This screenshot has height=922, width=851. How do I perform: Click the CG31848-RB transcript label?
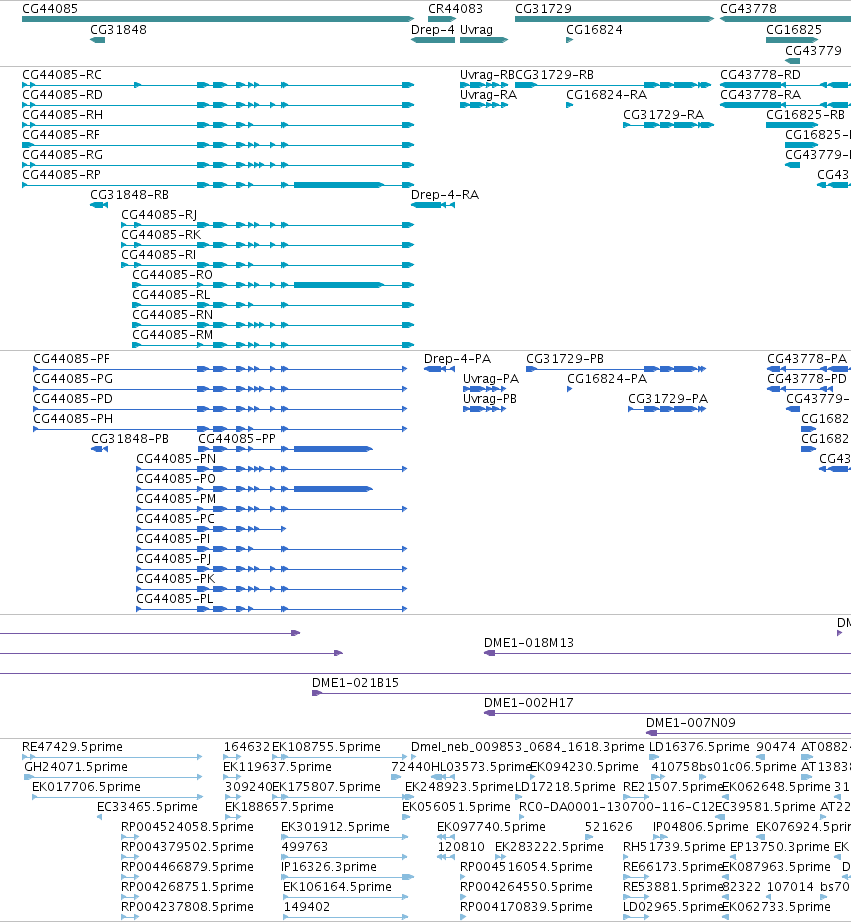pos(129,195)
